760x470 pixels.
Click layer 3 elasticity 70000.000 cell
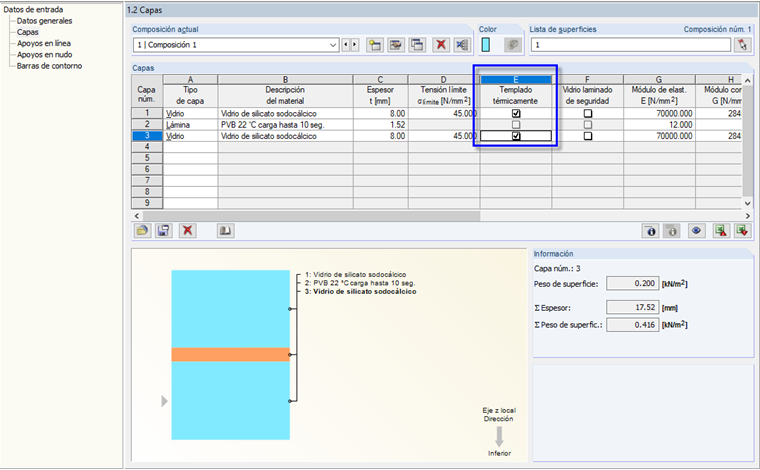[x=659, y=136]
